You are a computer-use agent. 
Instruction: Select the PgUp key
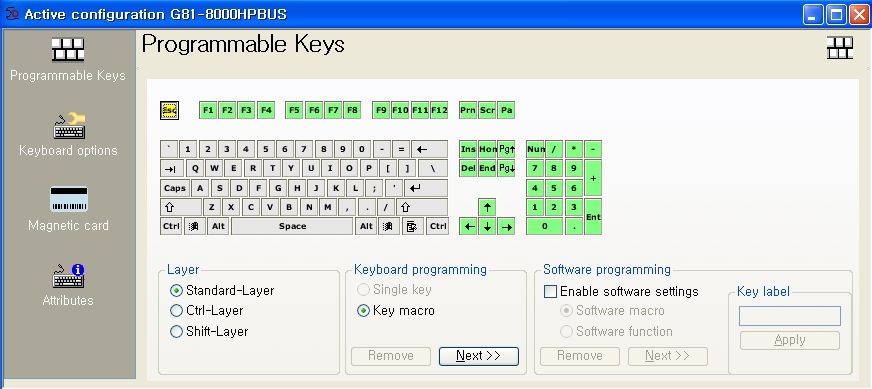[506, 149]
